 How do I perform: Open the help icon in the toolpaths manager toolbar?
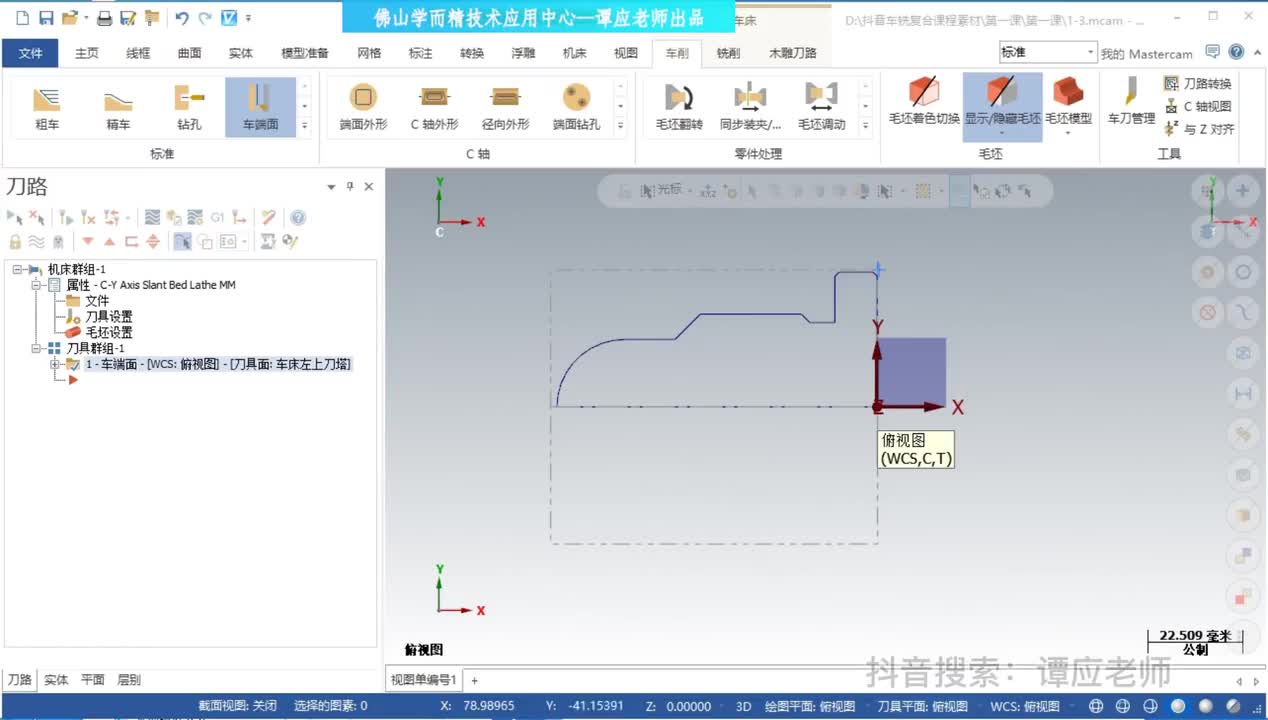click(x=298, y=217)
